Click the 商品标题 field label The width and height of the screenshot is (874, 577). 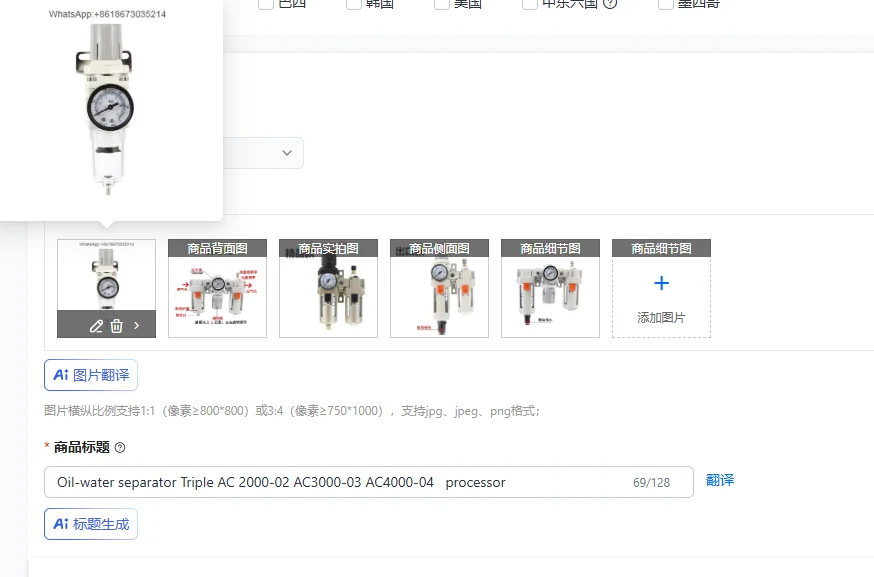point(82,447)
